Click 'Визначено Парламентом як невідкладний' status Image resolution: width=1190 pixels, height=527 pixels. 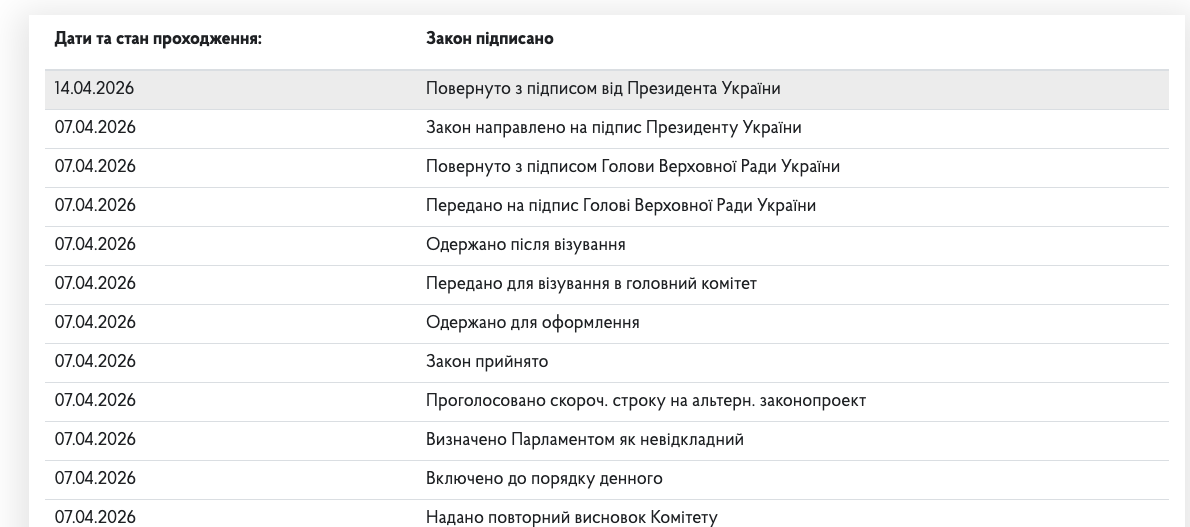point(584,440)
